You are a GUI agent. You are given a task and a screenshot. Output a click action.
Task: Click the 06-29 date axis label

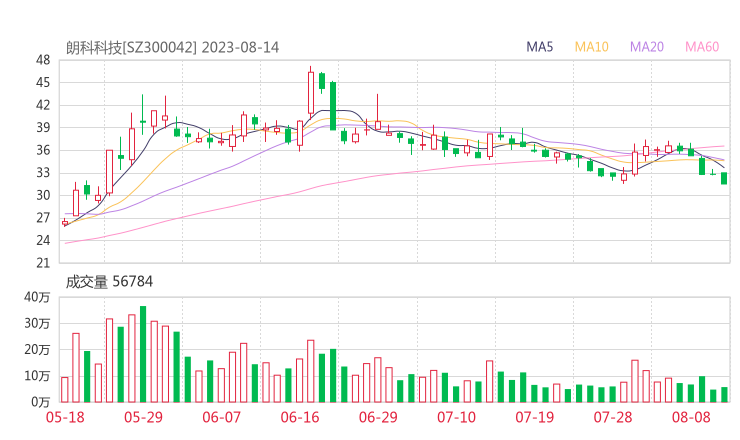[378, 417]
